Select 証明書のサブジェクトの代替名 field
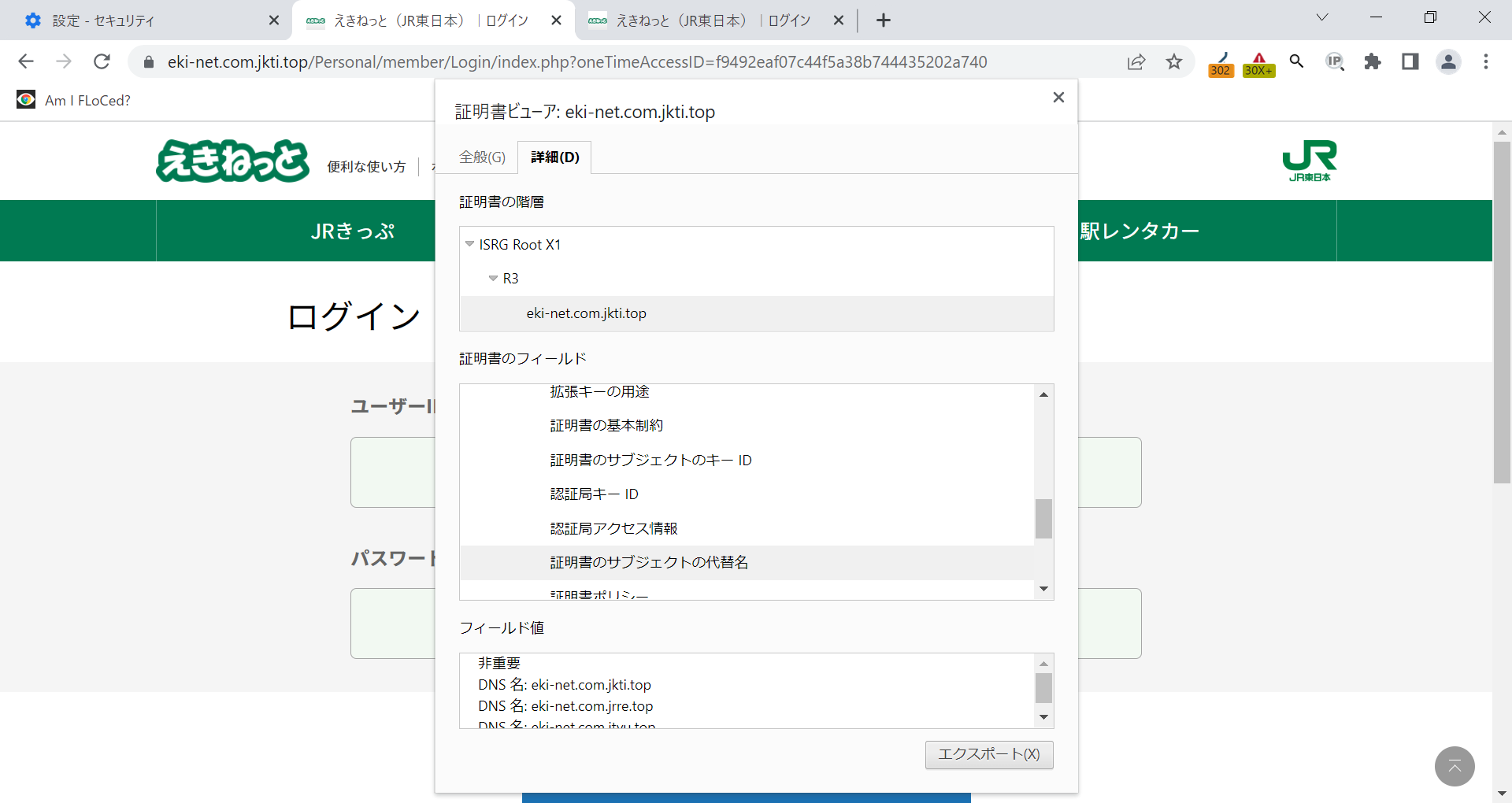Screen dimensions: 1512x803 point(747,562)
